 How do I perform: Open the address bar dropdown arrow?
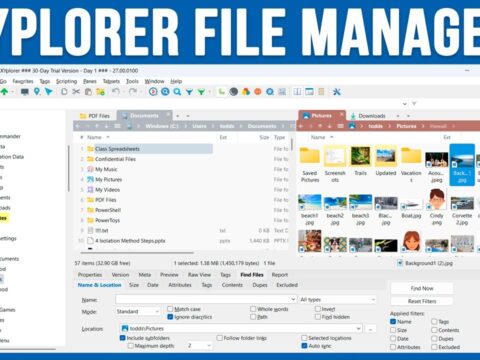tap(405, 104)
